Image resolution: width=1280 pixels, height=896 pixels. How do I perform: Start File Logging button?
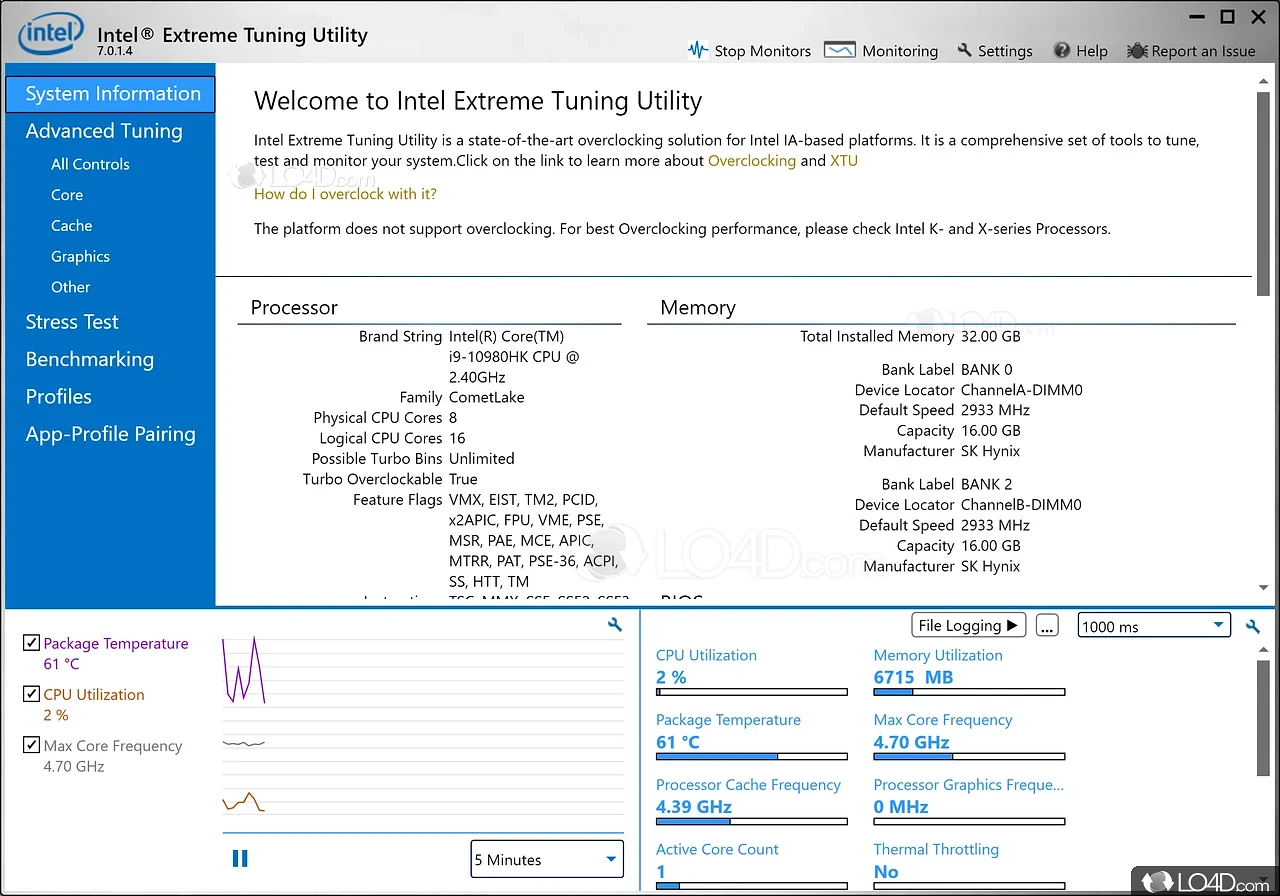pyautogui.click(x=968, y=625)
